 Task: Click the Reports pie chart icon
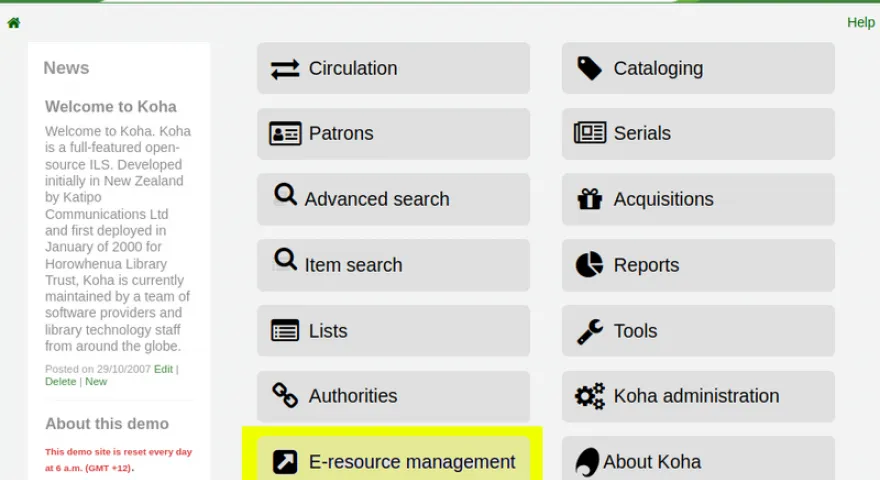point(589,264)
